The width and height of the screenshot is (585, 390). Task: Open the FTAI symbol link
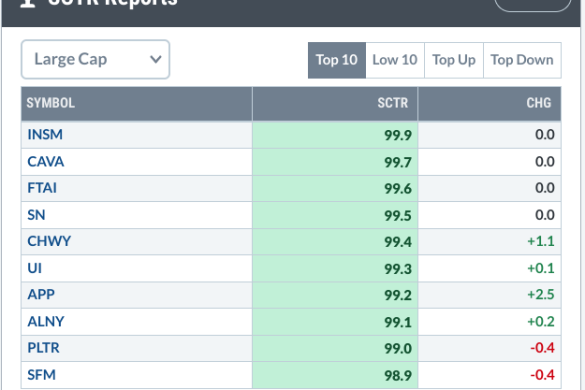pos(42,188)
